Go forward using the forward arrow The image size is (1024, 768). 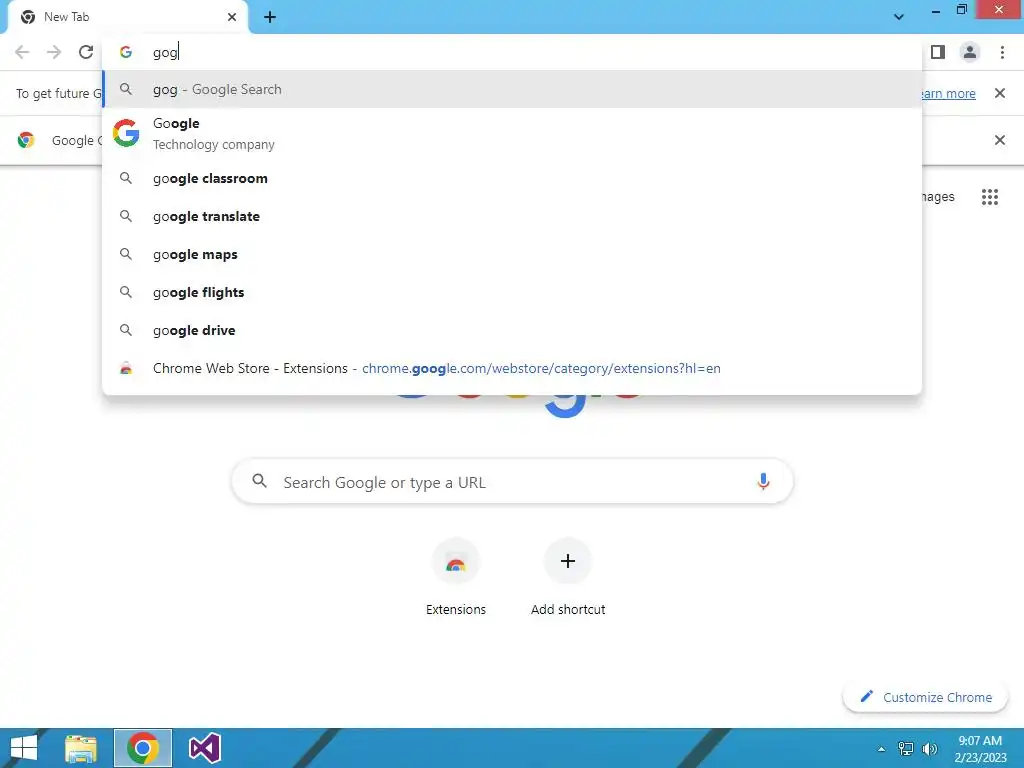point(54,52)
